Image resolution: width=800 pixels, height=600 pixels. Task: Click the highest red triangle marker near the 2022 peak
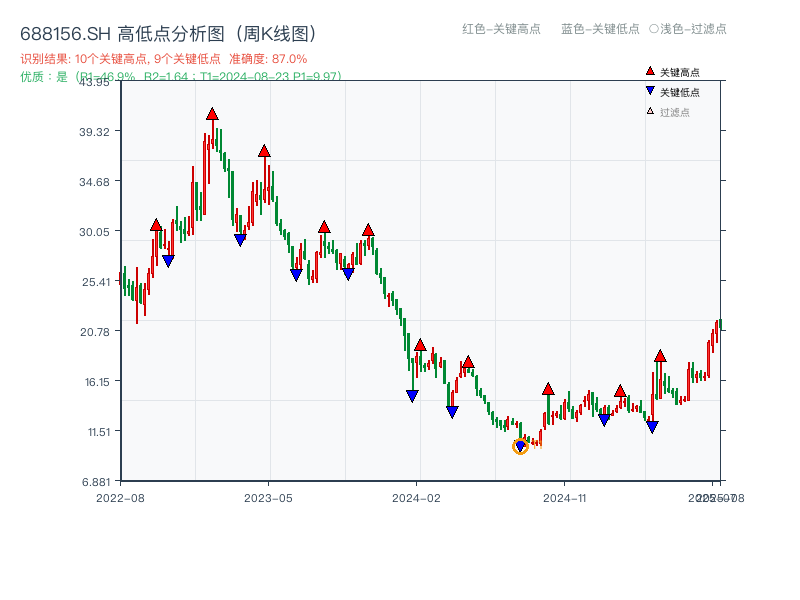tap(212, 114)
